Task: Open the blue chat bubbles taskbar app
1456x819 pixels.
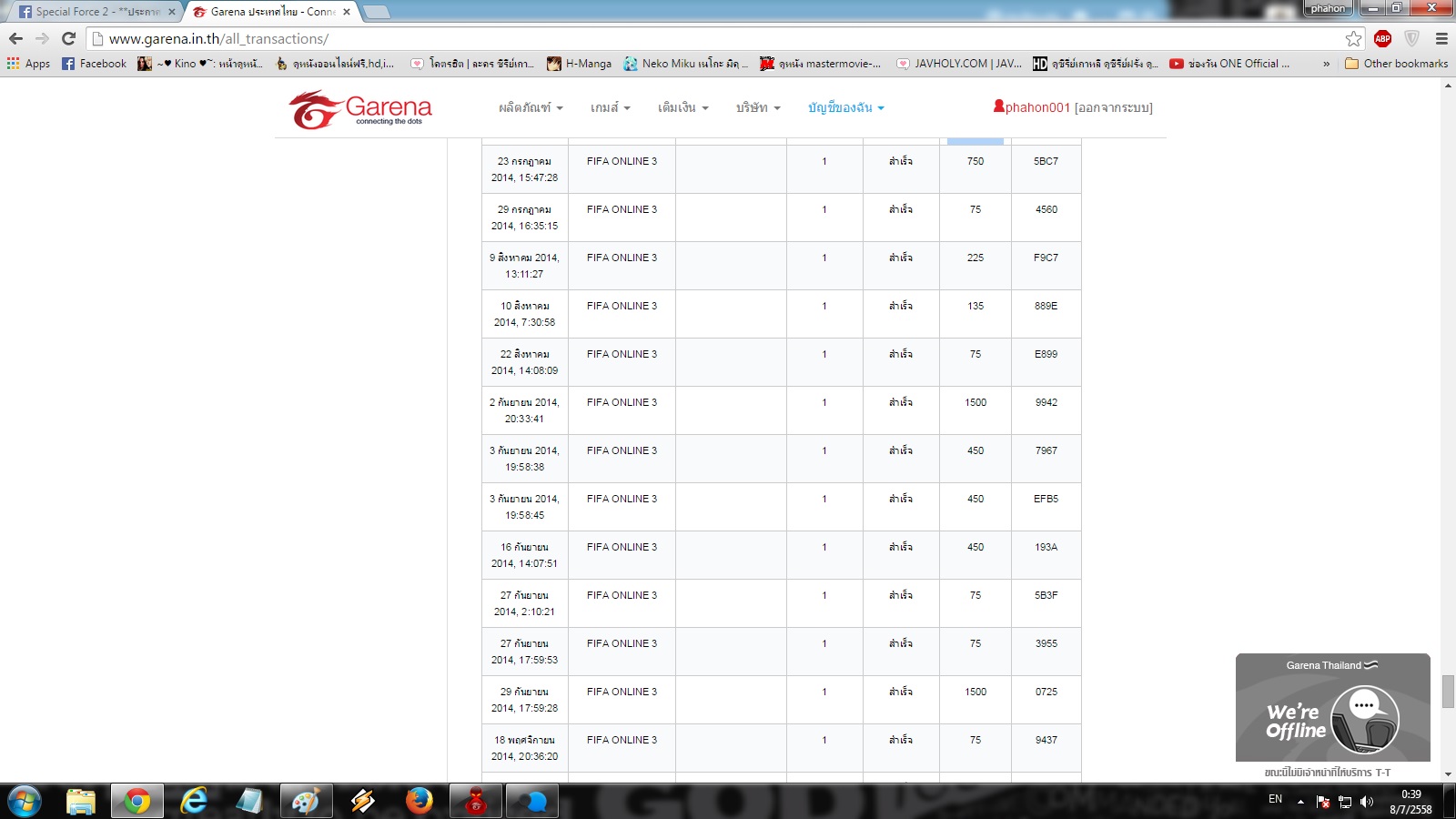Action: point(531,802)
